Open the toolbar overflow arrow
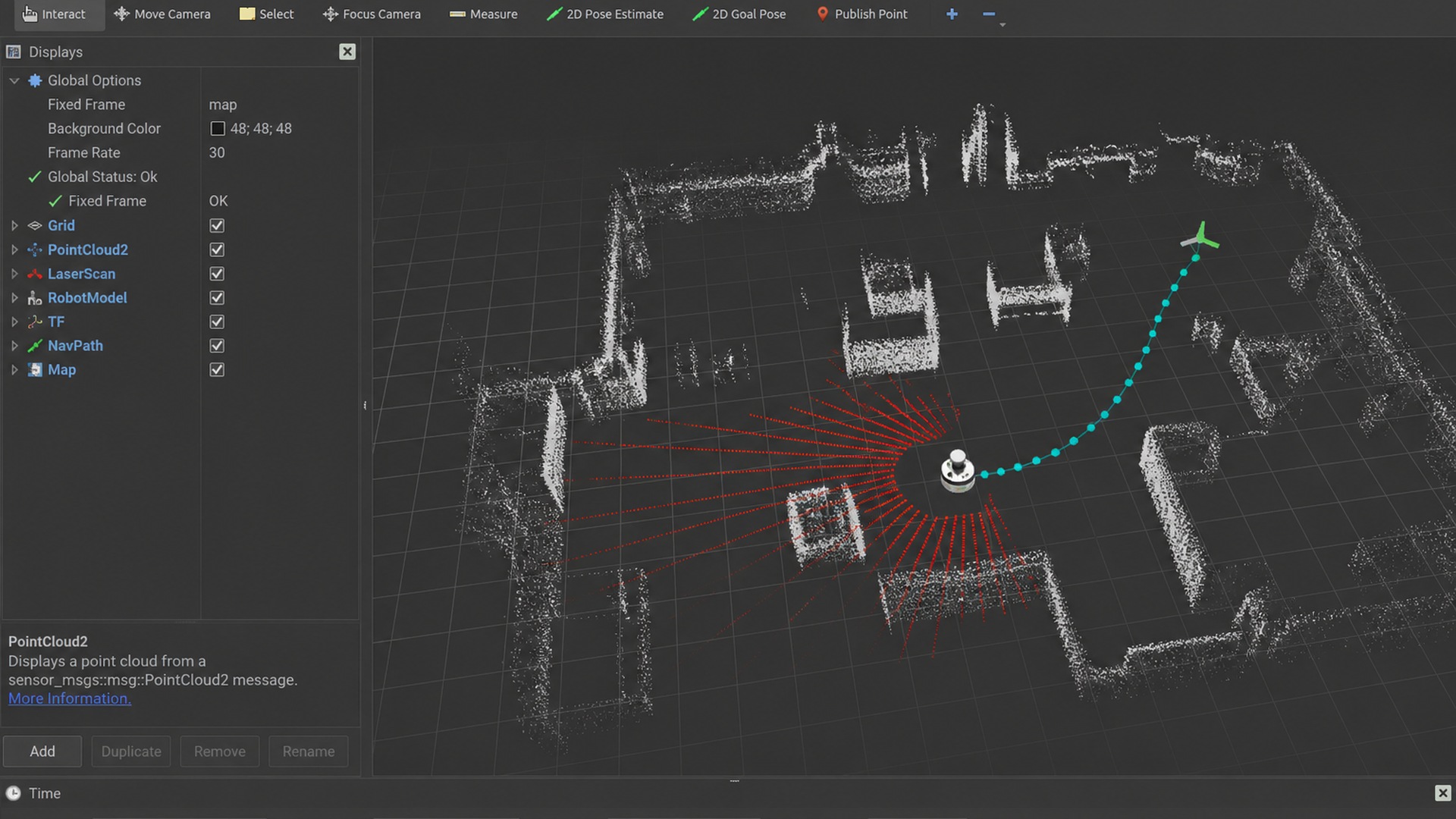 click(1003, 25)
